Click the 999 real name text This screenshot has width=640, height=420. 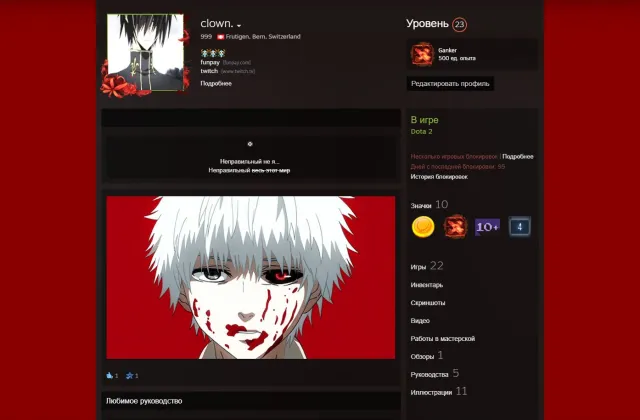click(x=206, y=37)
